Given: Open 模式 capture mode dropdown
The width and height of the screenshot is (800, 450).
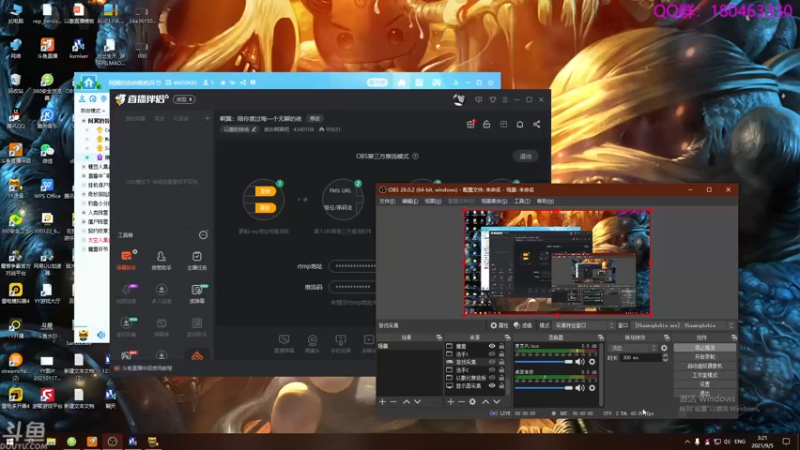Looking at the screenshot, I should [x=584, y=325].
